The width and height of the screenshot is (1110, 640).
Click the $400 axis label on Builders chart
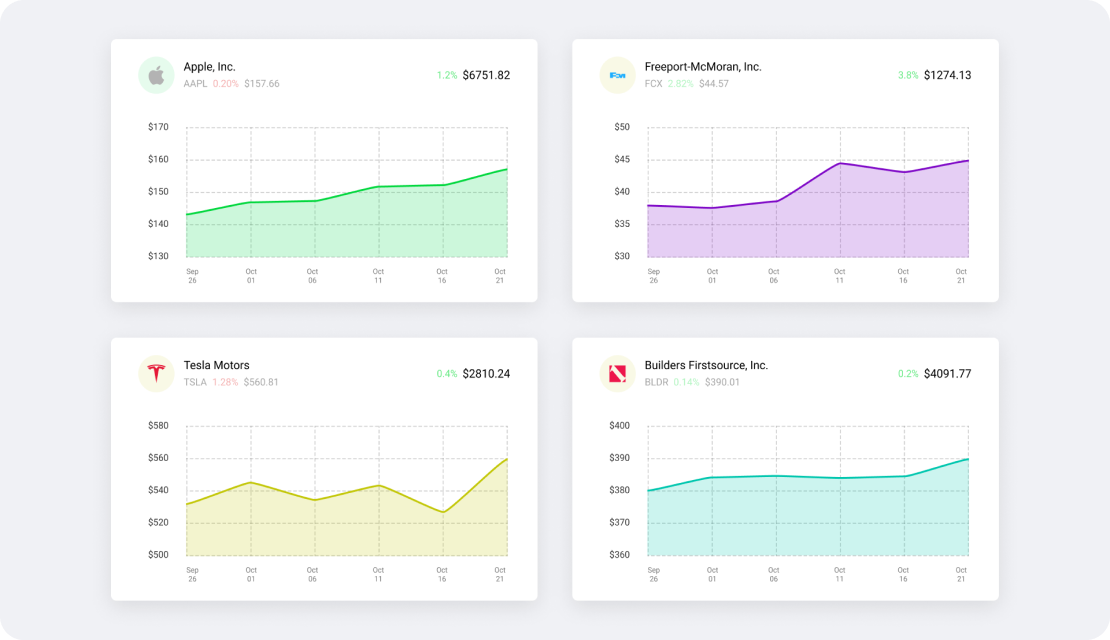pos(619,426)
